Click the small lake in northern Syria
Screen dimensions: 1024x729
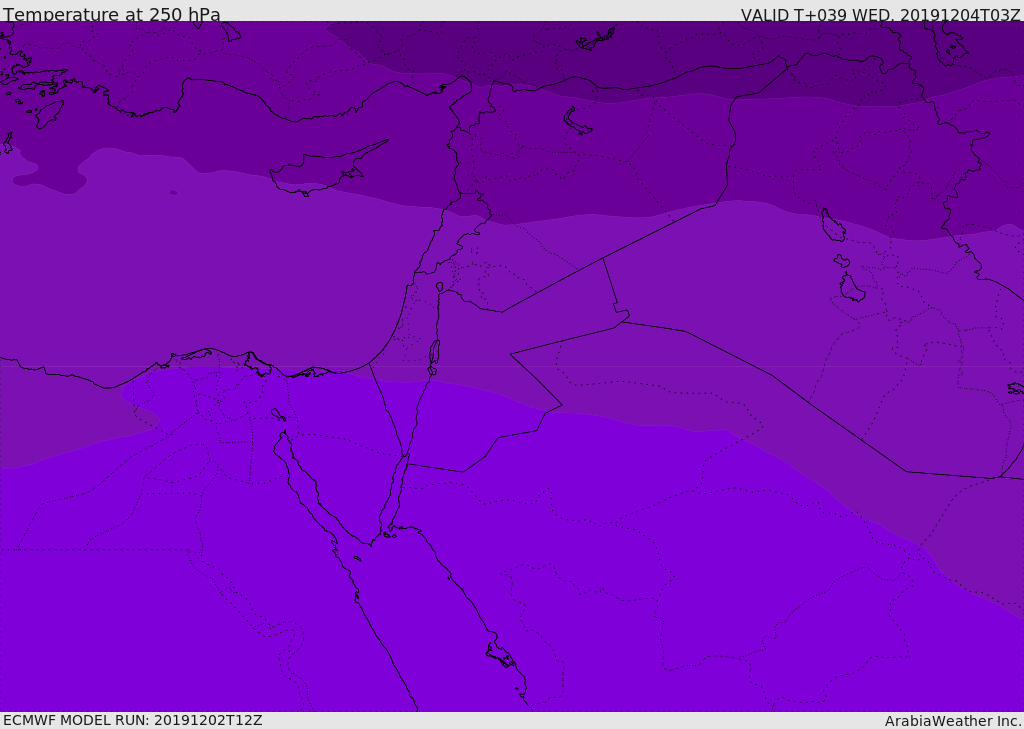click(577, 121)
